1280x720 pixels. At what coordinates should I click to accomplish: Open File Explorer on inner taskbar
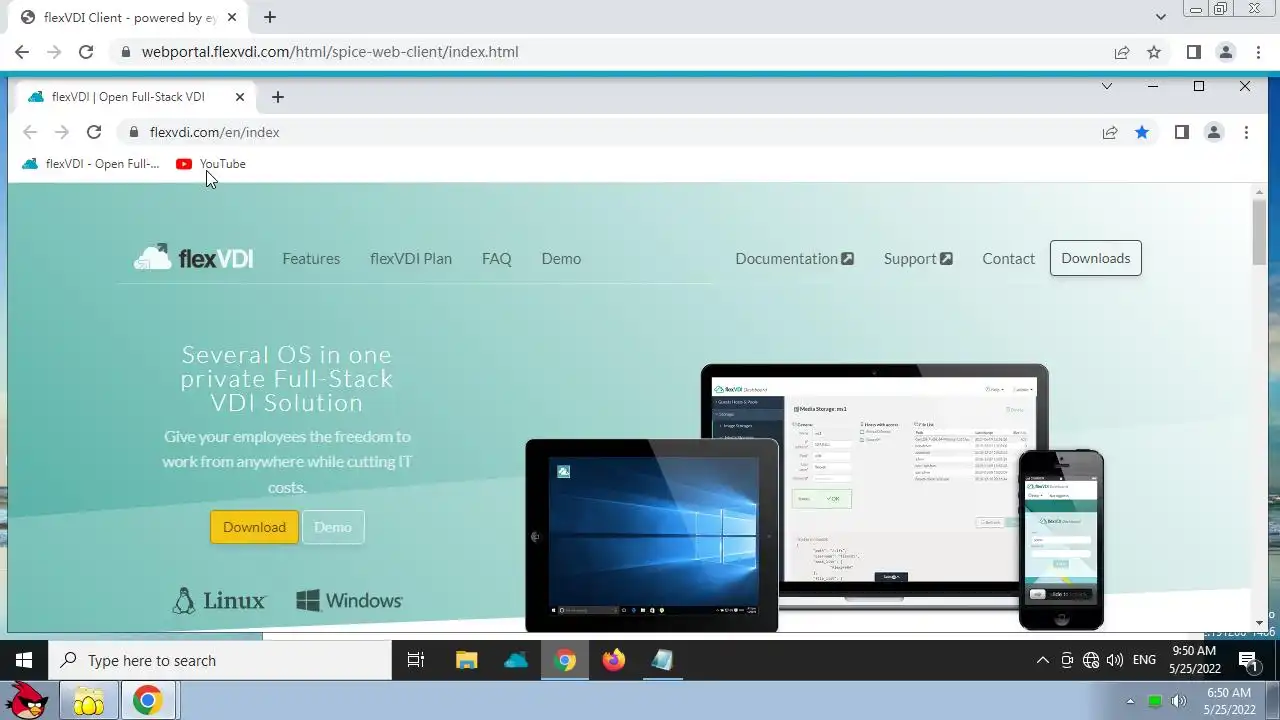(466, 660)
